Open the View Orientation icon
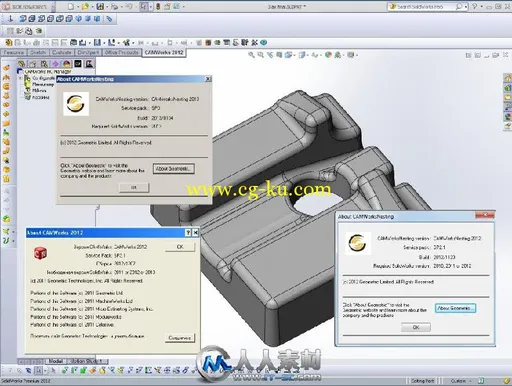This screenshot has height=386, width=512. 288,55
